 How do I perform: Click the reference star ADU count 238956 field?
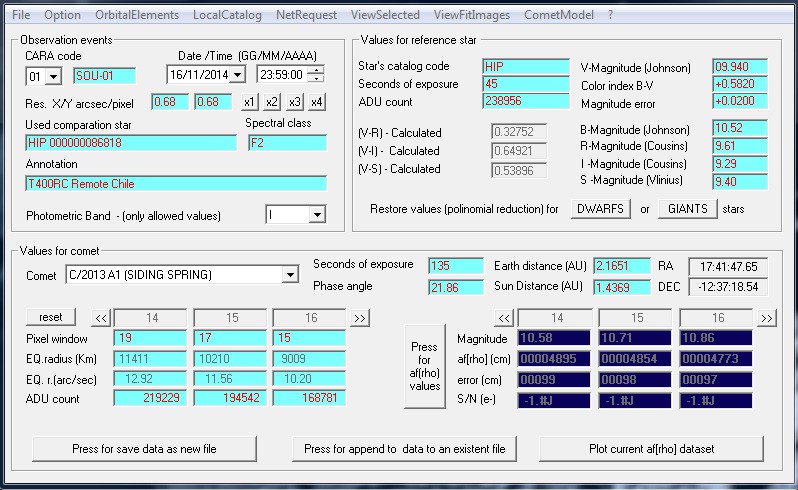coord(526,101)
